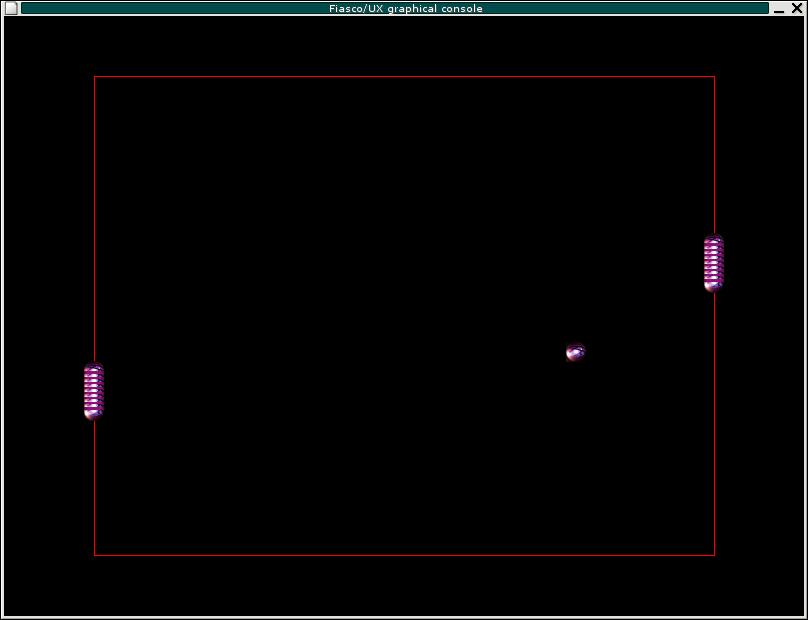This screenshot has width=808, height=620.
Task: Click the top cap of the left paddle
Action: tap(94, 367)
